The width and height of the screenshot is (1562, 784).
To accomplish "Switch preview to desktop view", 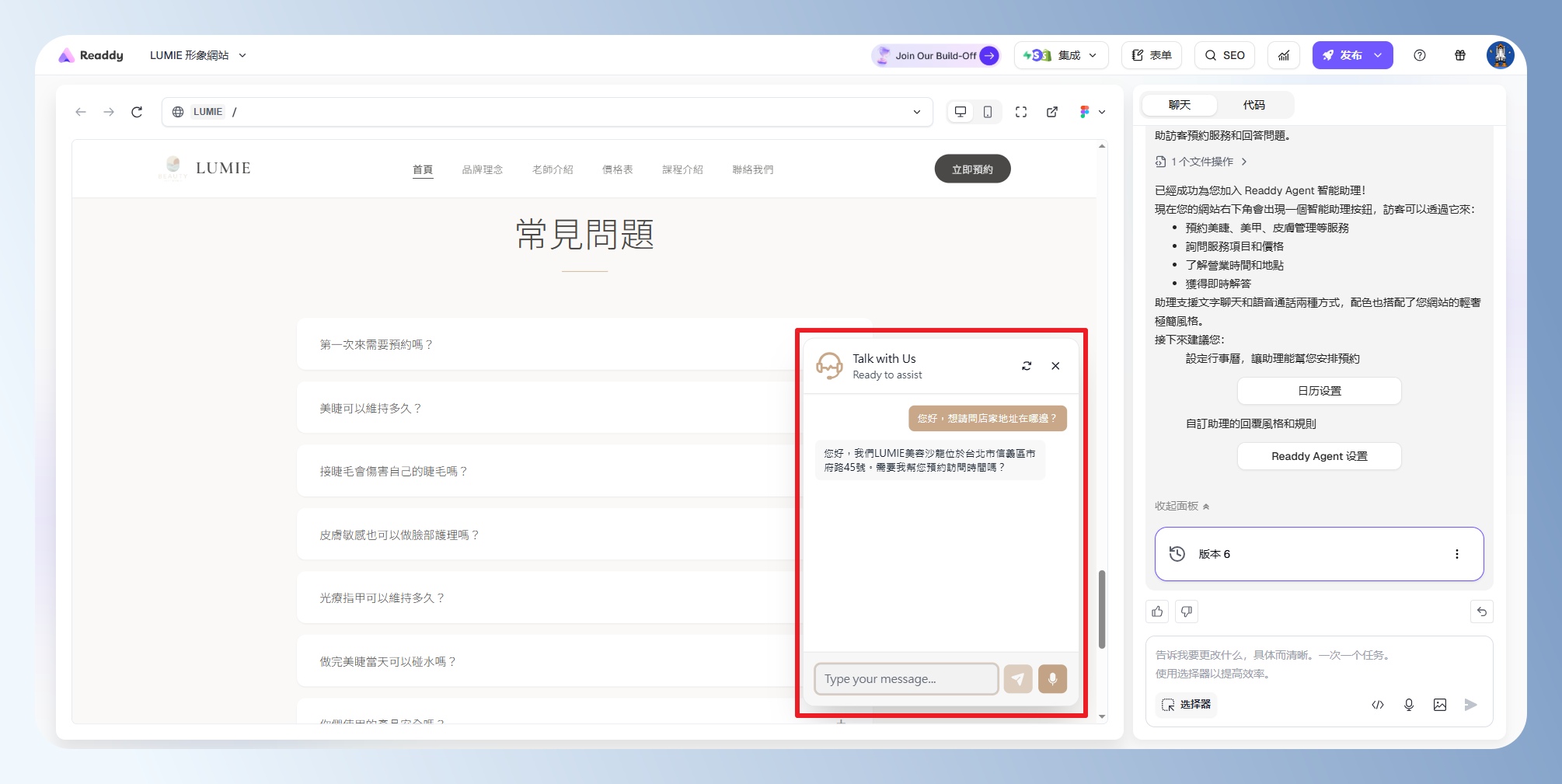I will pyautogui.click(x=961, y=112).
